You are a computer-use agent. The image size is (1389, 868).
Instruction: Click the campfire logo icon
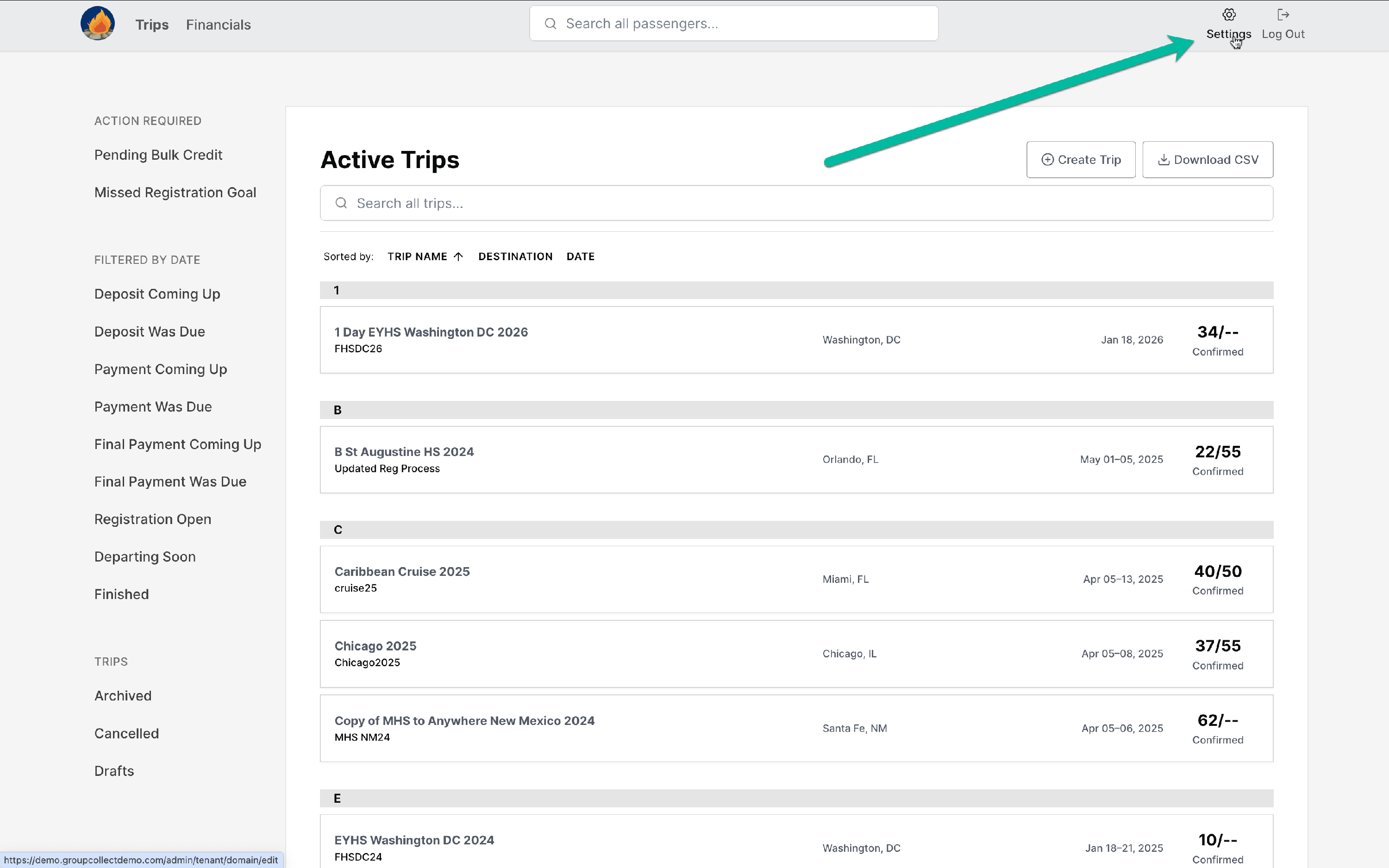[97, 24]
